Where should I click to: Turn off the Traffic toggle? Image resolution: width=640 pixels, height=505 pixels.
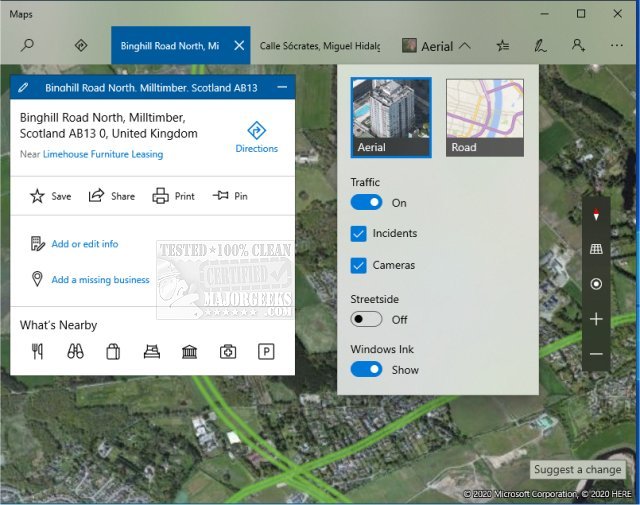366,203
